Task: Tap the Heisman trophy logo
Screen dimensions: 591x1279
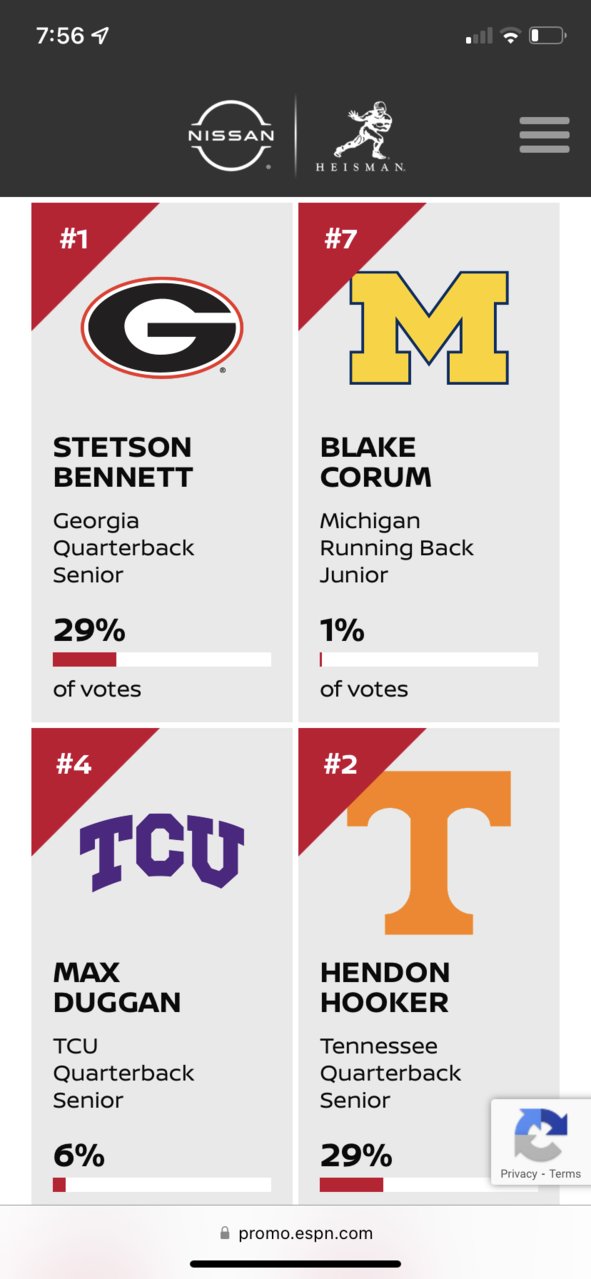Action: click(x=360, y=136)
